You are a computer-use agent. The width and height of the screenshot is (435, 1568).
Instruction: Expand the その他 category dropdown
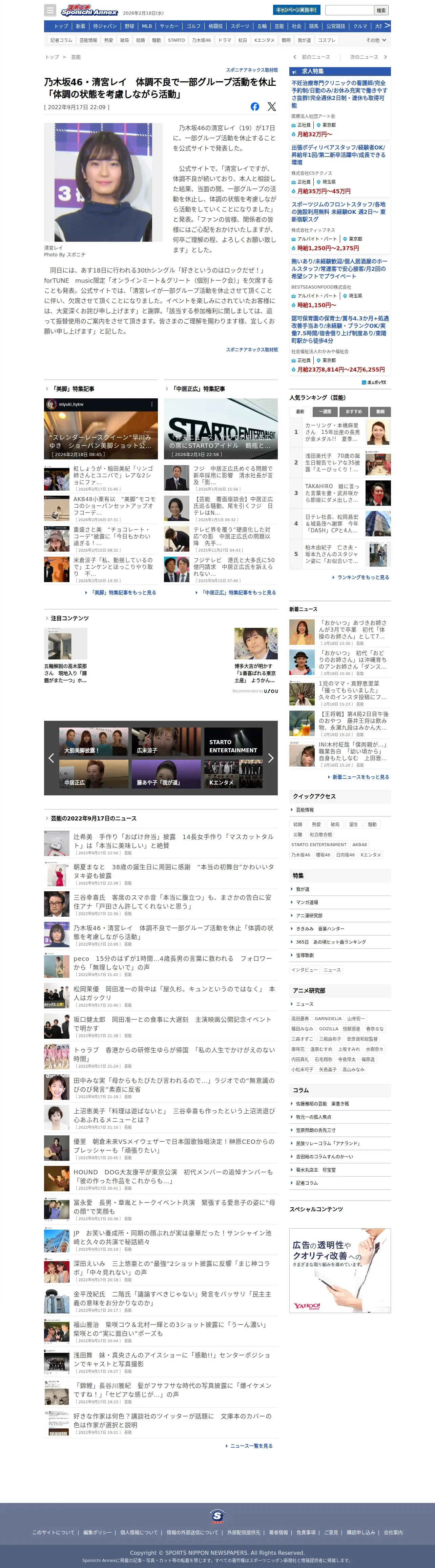(375, 40)
